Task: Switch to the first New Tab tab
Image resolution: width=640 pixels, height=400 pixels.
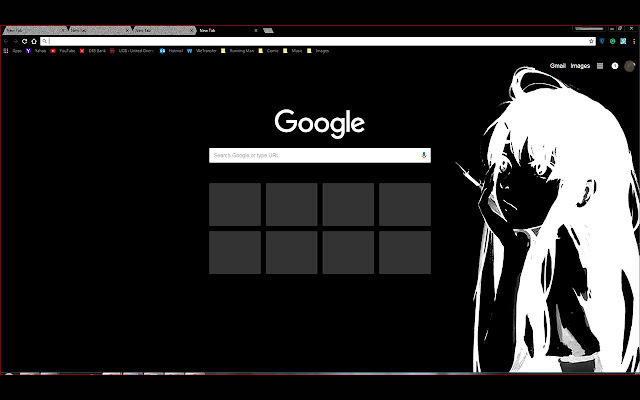Action: [33, 30]
